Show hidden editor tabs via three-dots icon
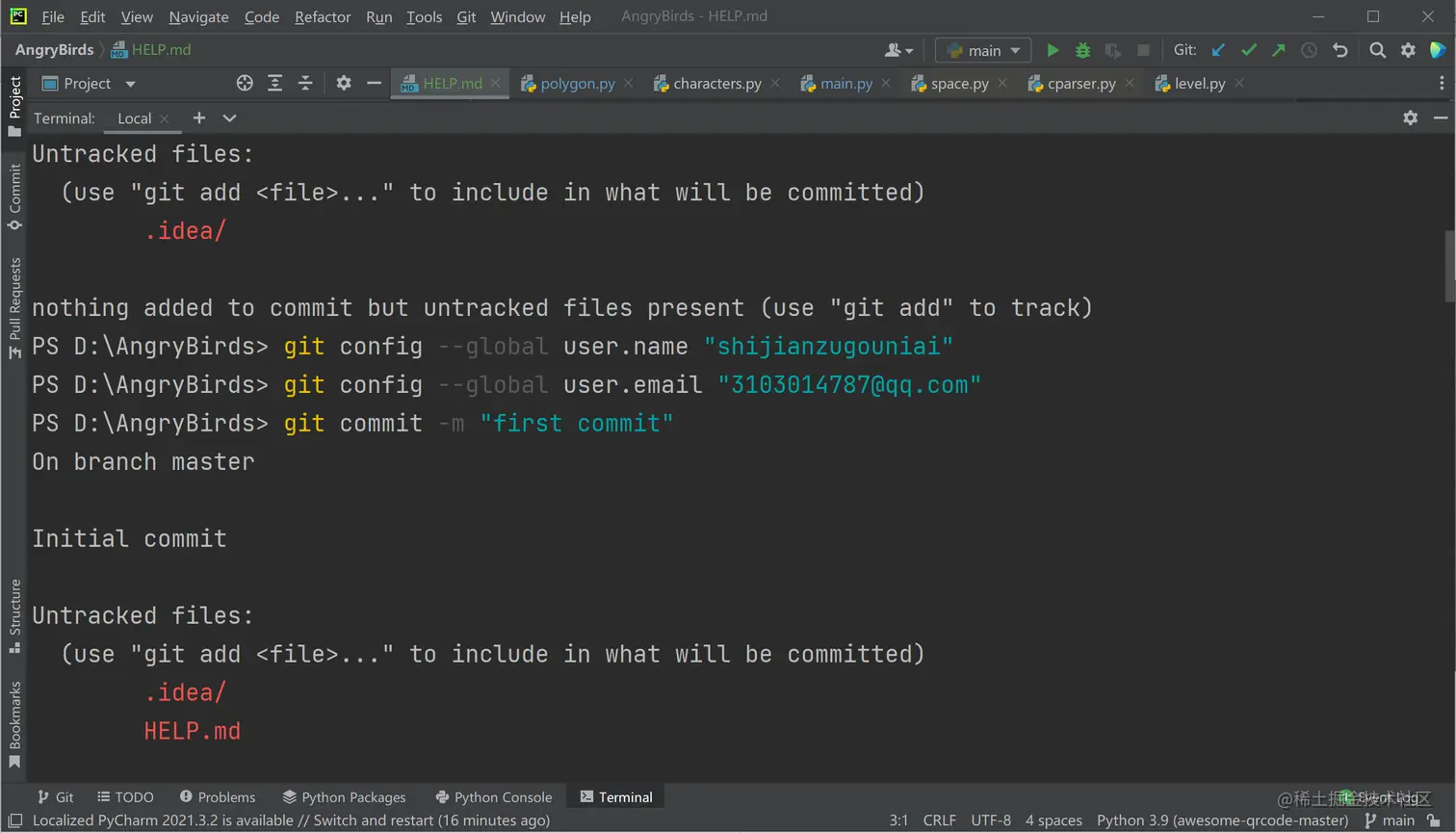The width and height of the screenshot is (1456, 833). point(1442,84)
